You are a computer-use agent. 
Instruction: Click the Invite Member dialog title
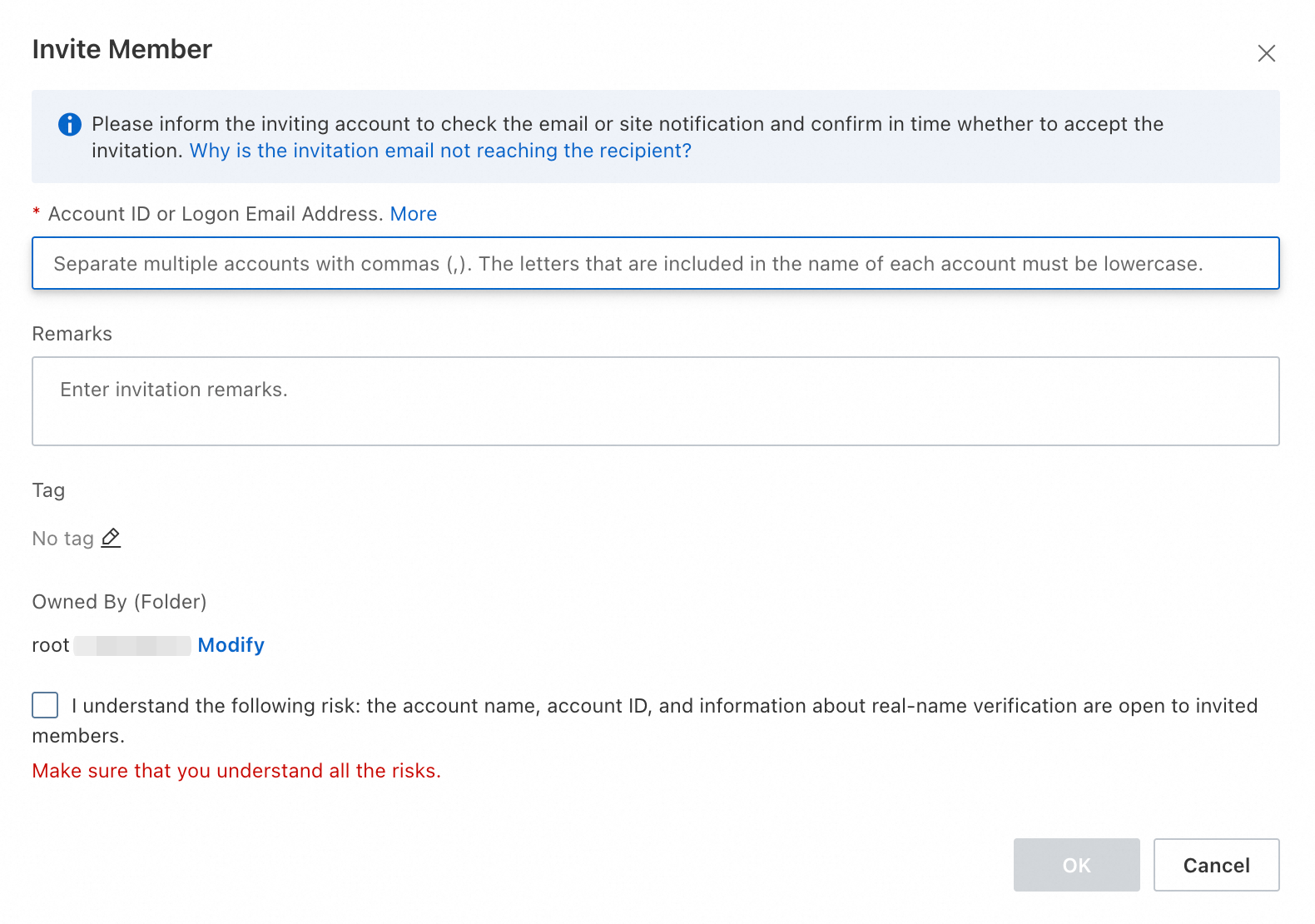tap(122, 49)
